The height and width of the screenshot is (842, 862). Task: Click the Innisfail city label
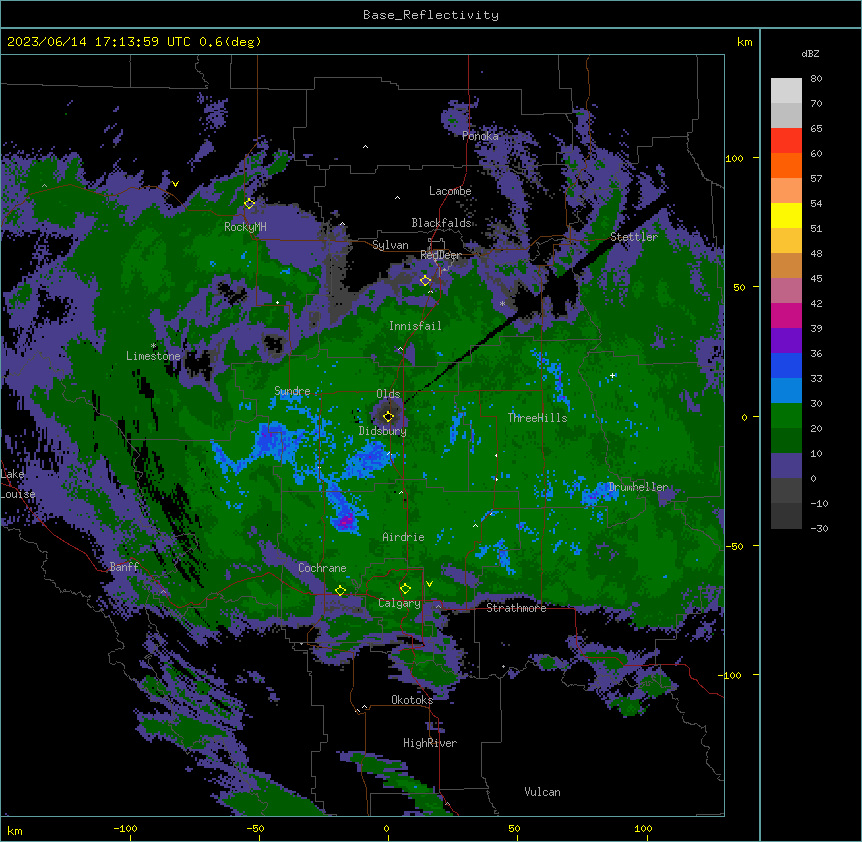click(x=415, y=326)
